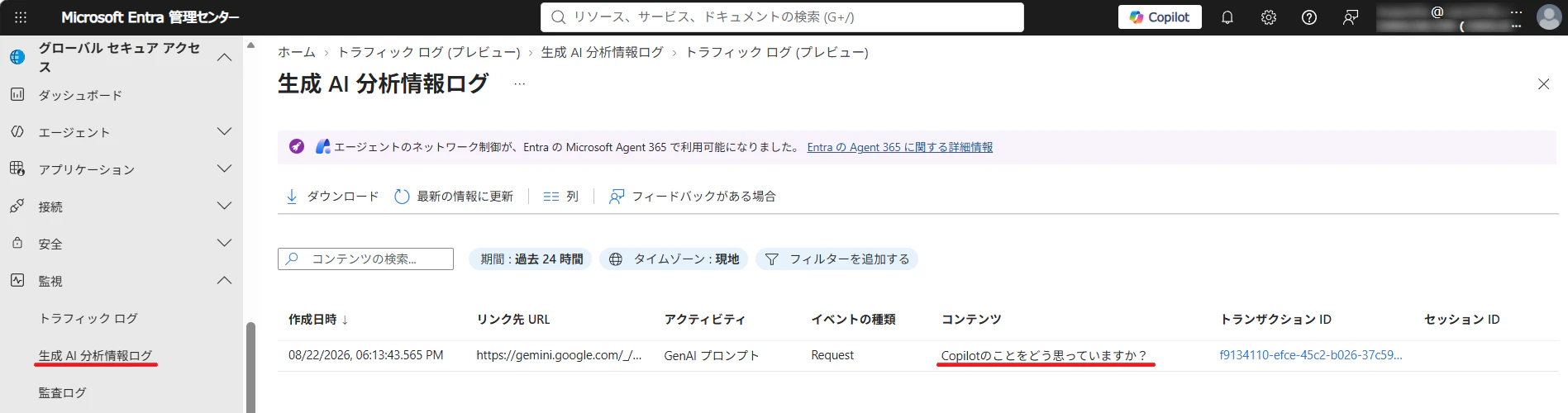This screenshot has height=413, width=1568.
Task: Click the Global Secure Access globe icon
Action: 17,57
